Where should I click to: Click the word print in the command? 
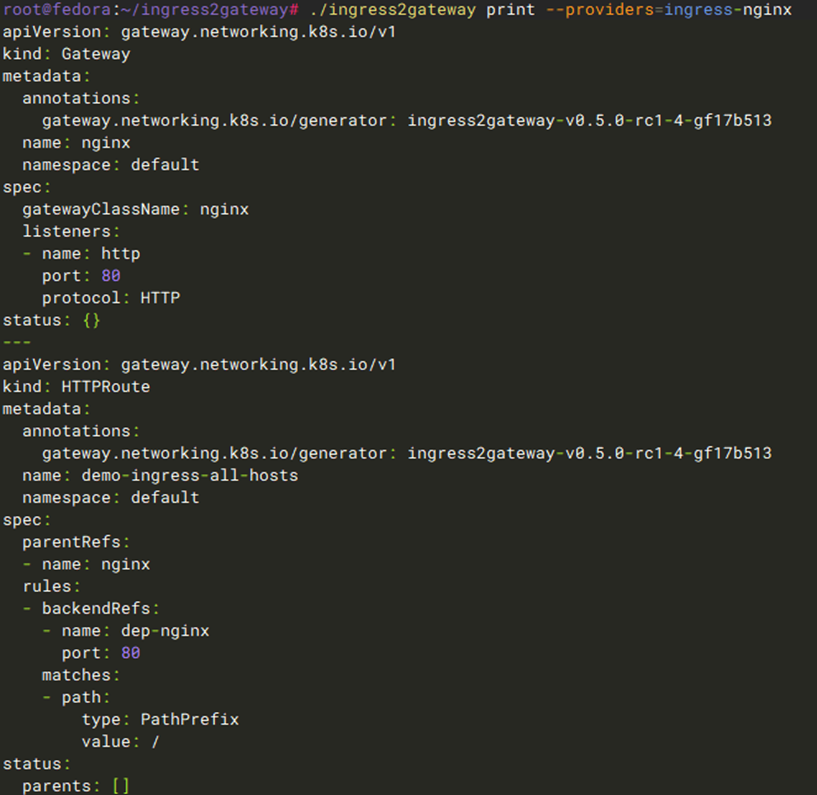tap(511, 10)
